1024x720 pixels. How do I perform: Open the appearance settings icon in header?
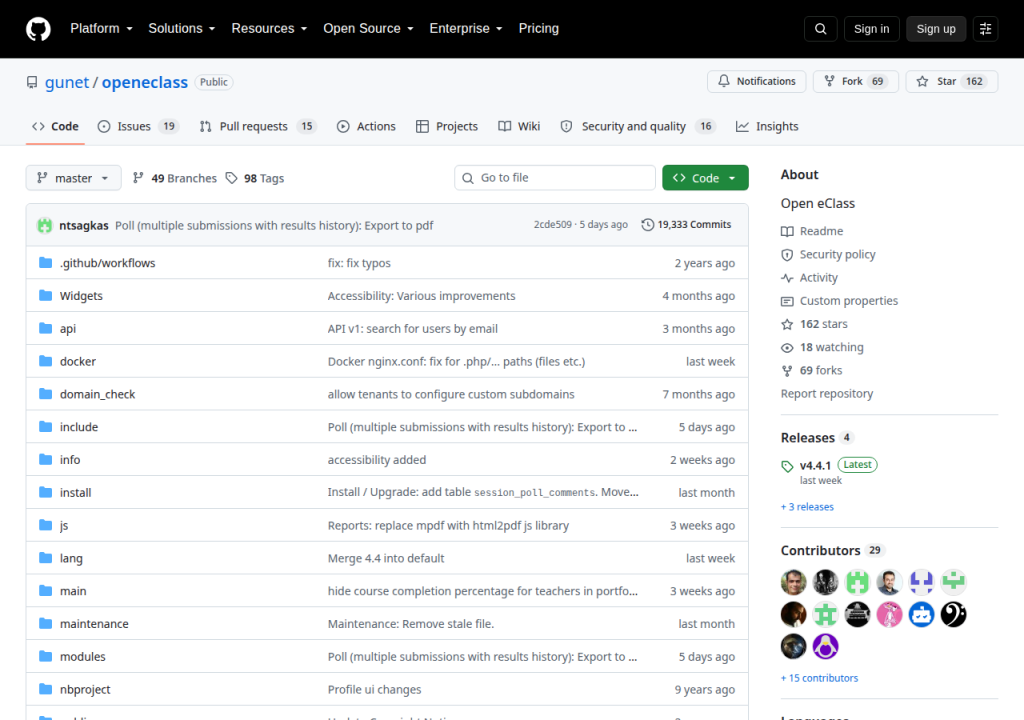click(x=985, y=29)
